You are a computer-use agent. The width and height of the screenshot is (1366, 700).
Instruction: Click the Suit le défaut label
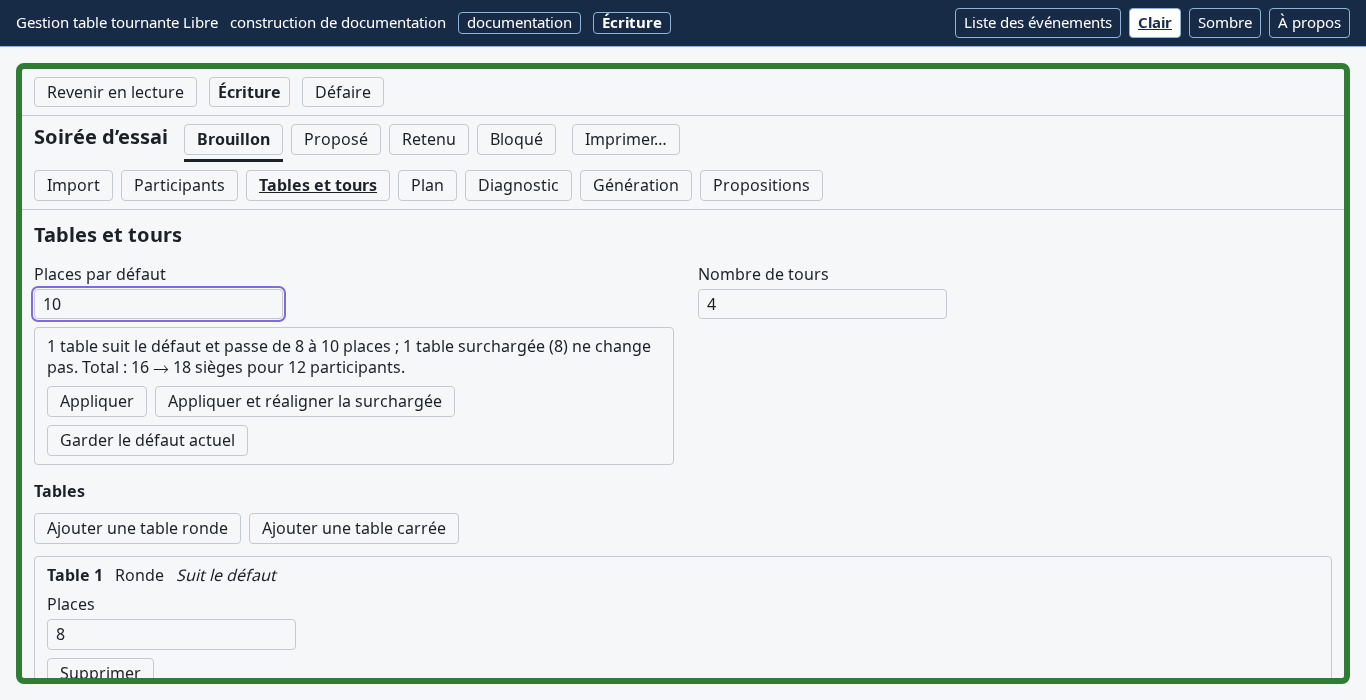[226, 575]
